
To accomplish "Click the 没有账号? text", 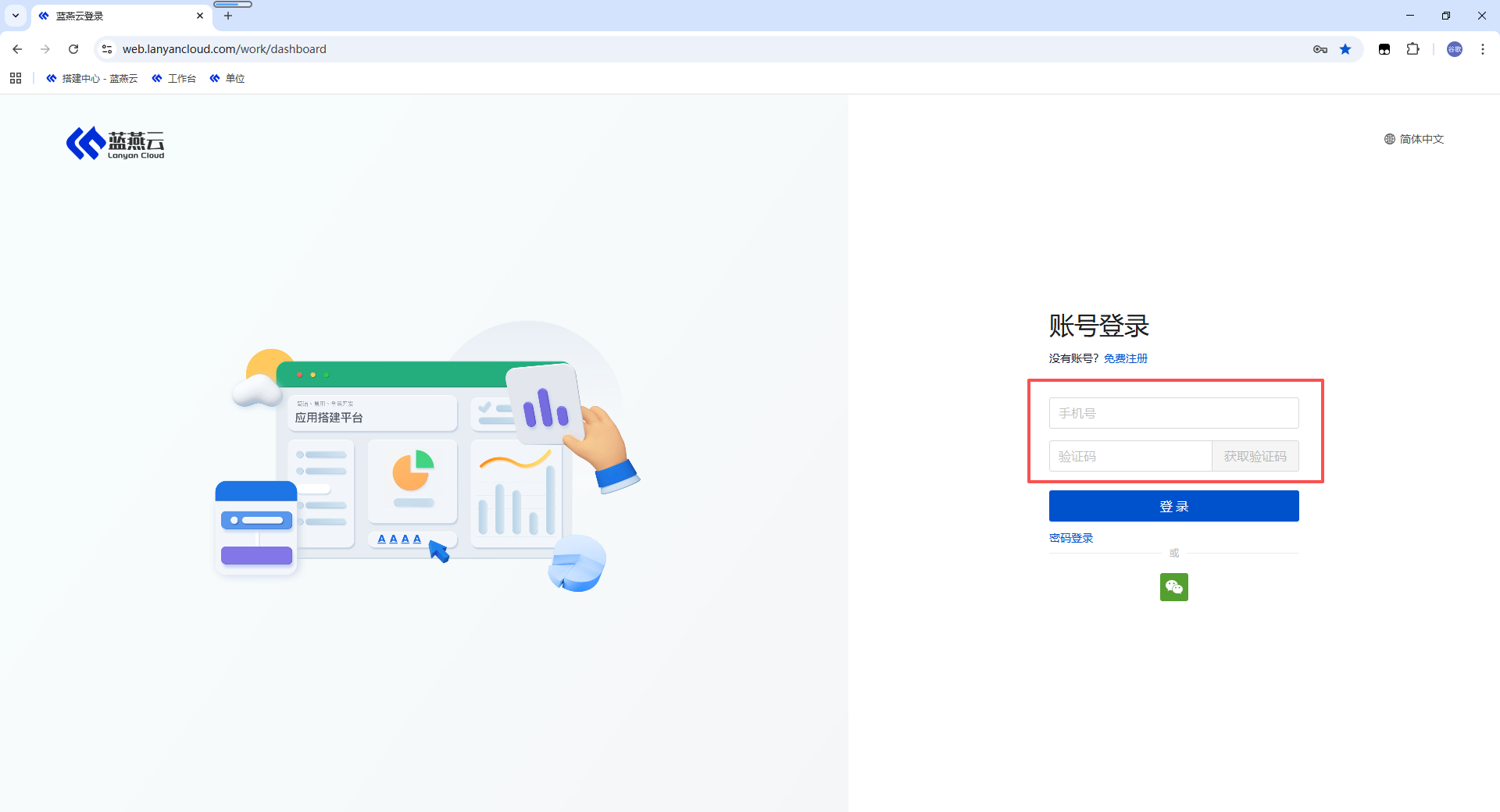I will pyautogui.click(x=1074, y=358).
